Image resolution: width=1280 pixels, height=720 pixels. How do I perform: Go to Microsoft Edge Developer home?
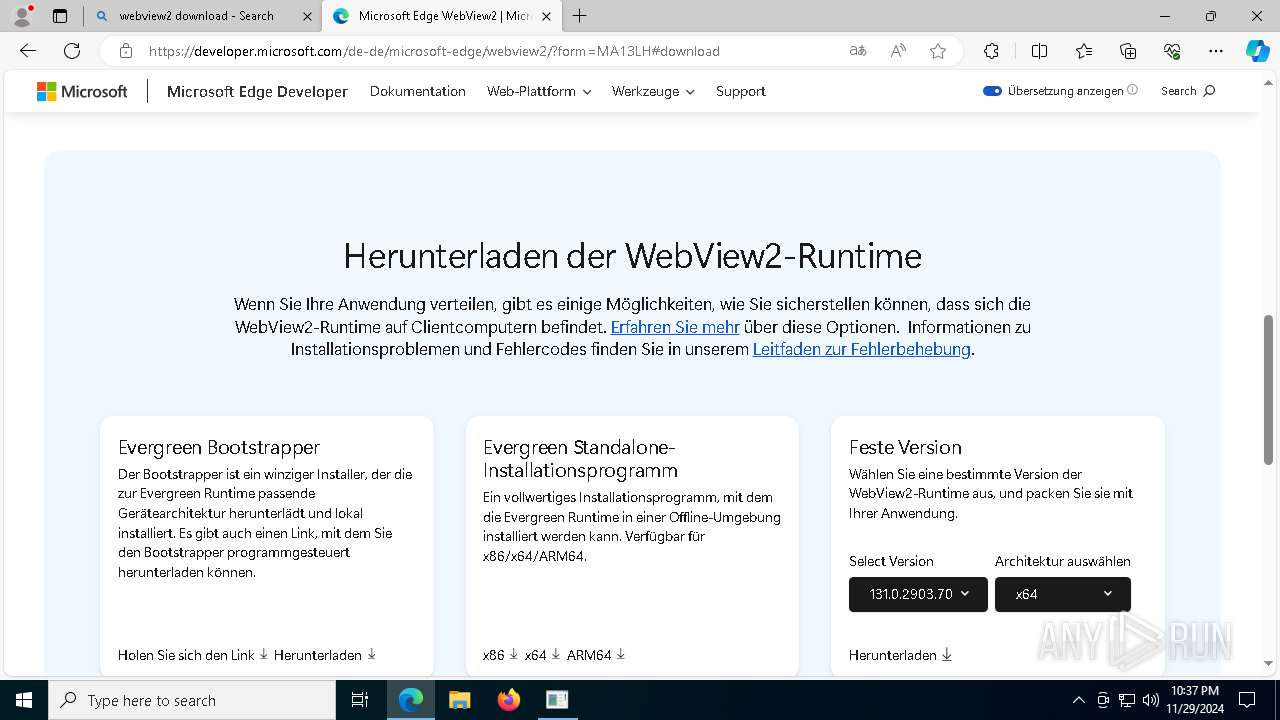[x=257, y=91]
